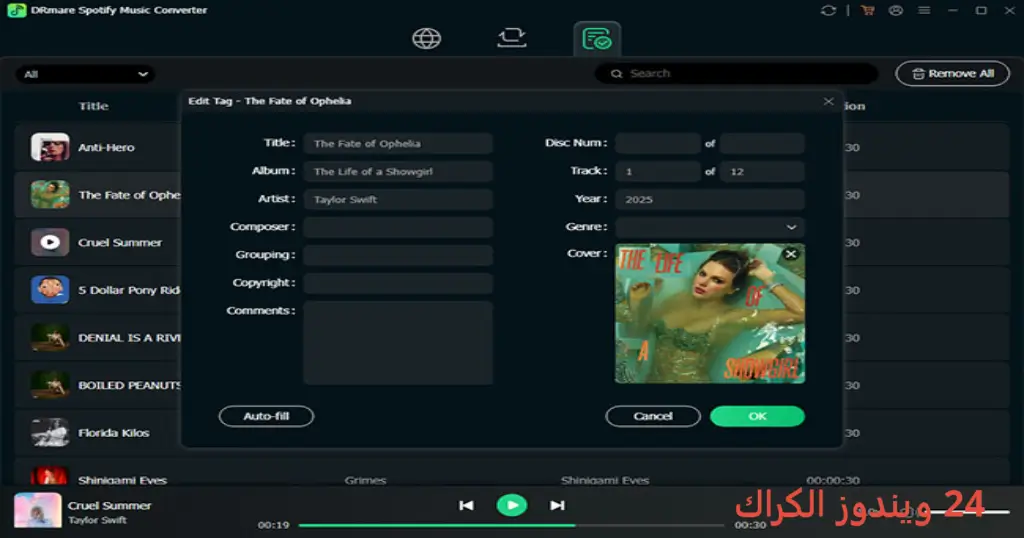Expand the All filter dropdown

click(x=85, y=74)
